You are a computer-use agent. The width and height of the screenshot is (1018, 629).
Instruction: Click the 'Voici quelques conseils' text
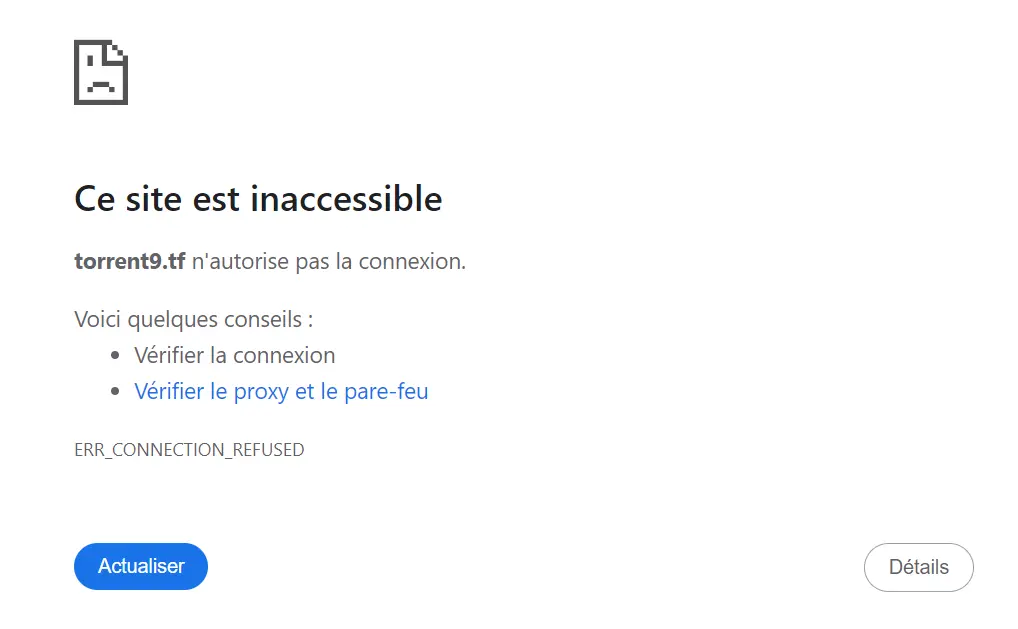(193, 319)
